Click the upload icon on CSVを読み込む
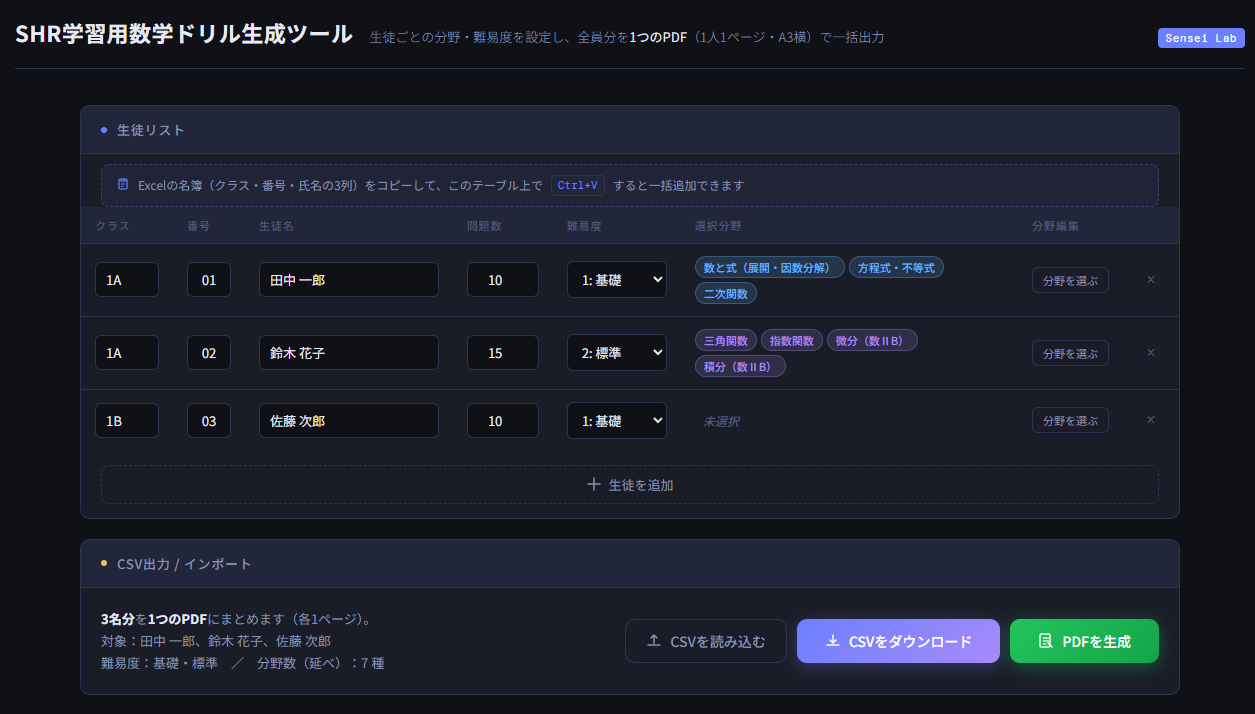Image resolution: width=1255 pixels, height=714 pixels. click(x=654, y=641)
